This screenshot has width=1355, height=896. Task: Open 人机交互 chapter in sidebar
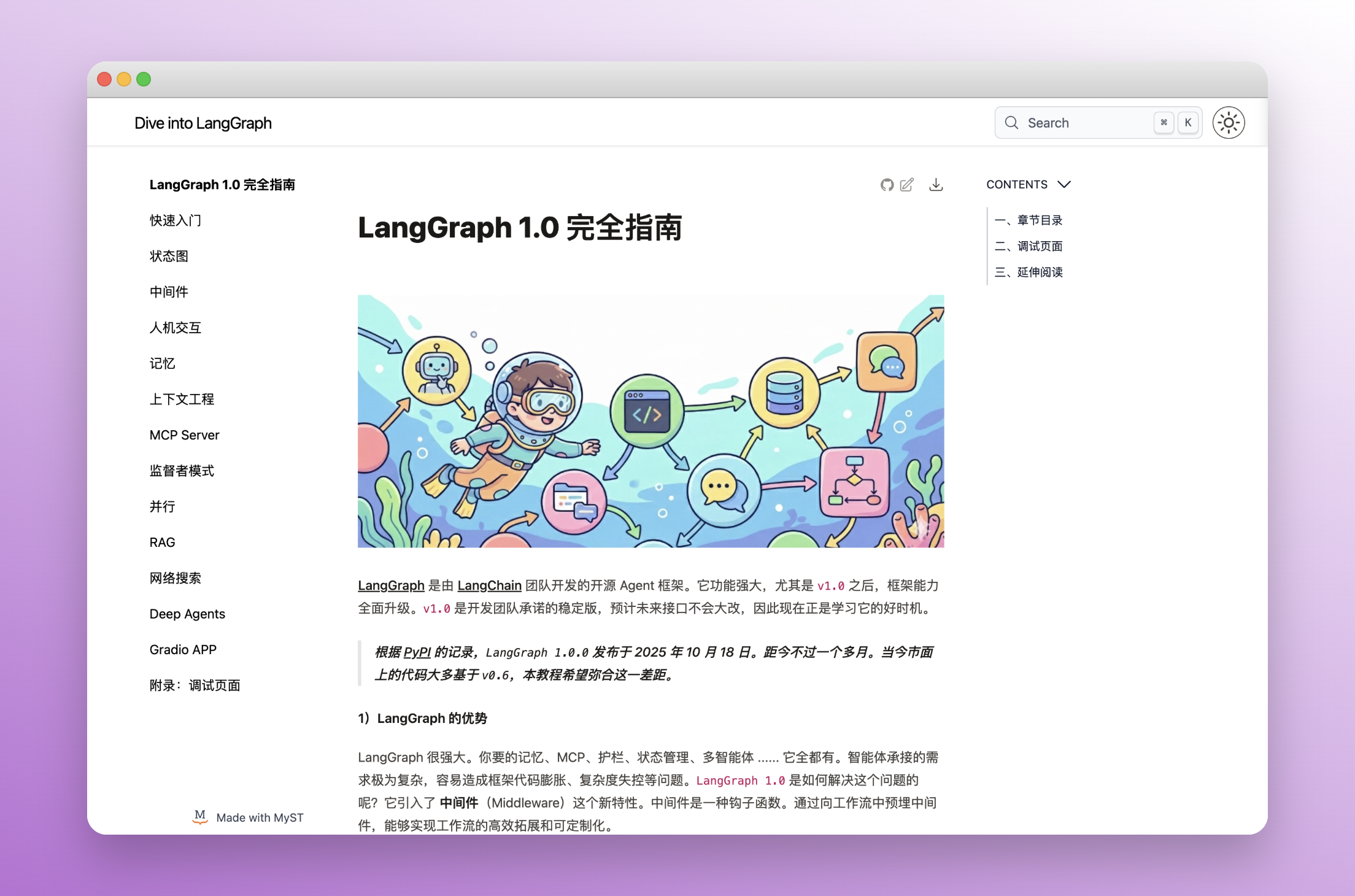(176, 328)
